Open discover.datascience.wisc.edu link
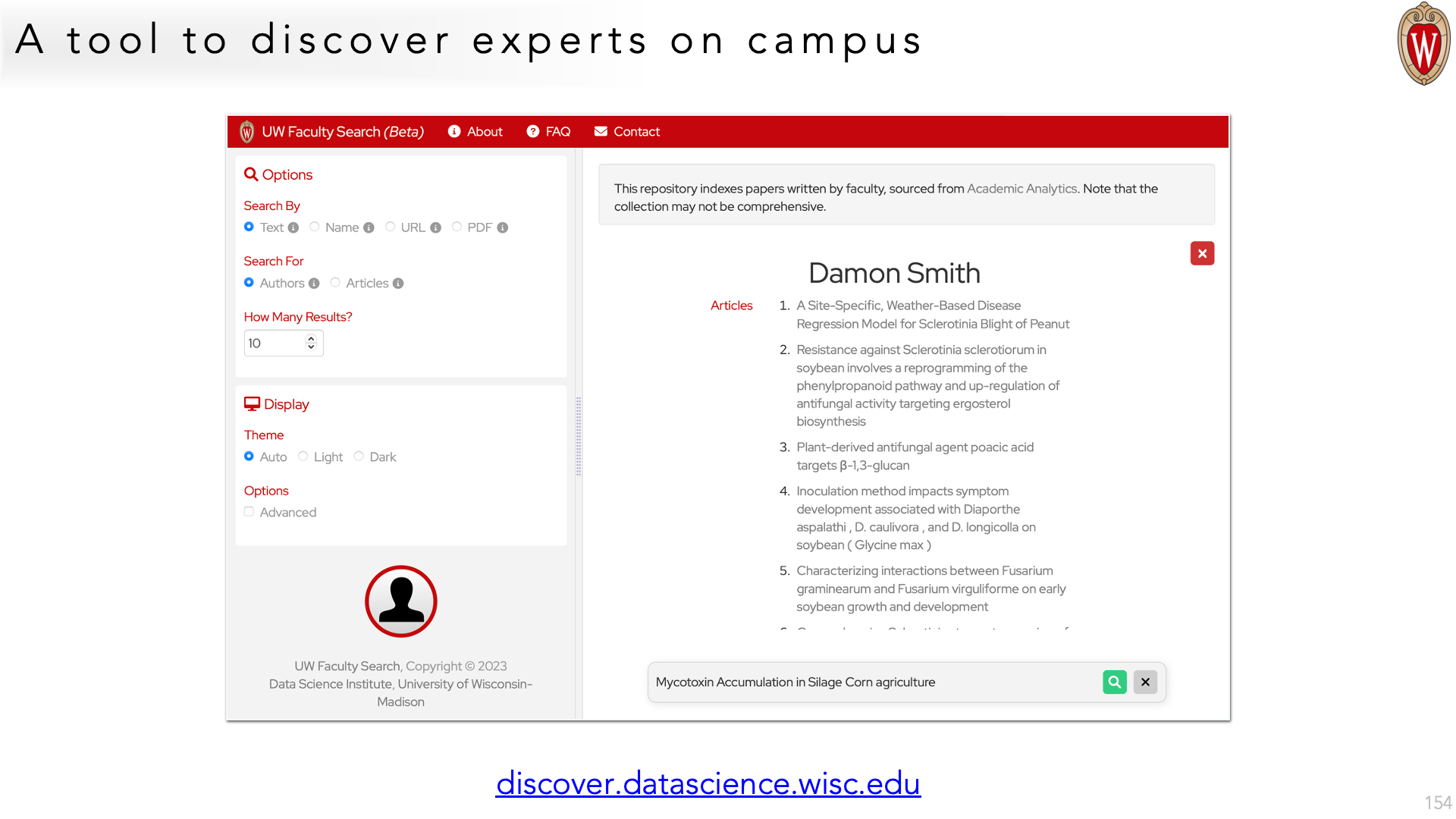The width and height of the screenshot is (1456, 819). tap(708, 783)
